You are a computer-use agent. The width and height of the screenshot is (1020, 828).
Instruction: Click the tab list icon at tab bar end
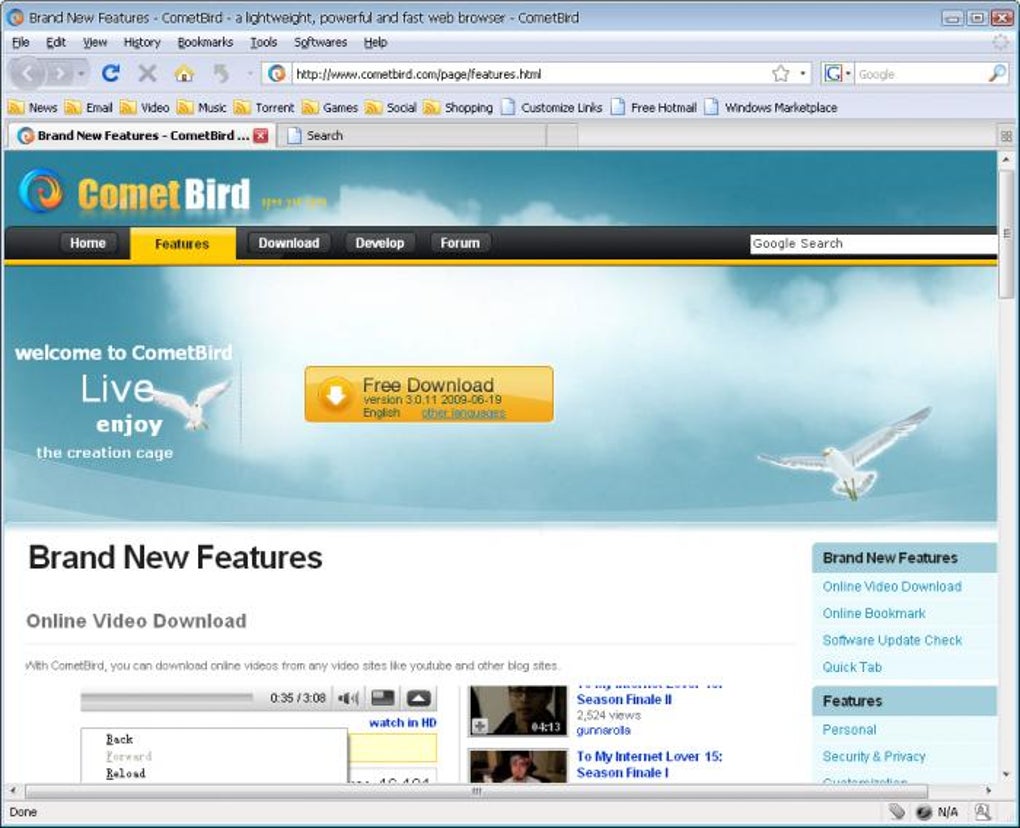(x=1006, y=136)
